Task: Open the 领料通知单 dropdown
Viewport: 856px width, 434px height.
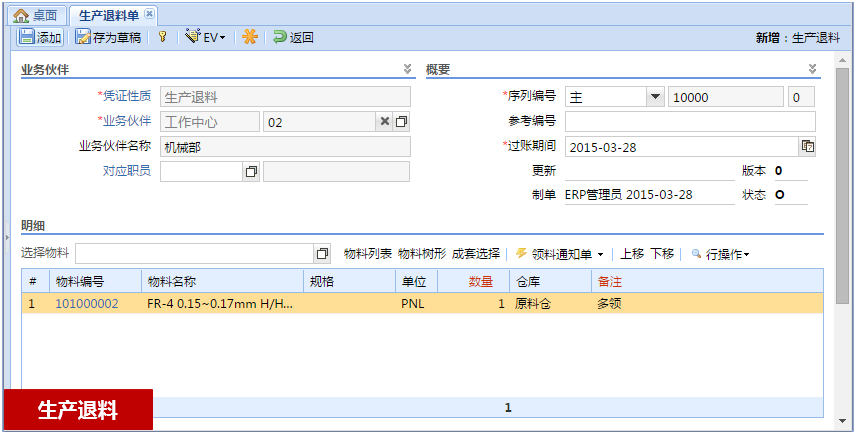Action: tap(560, 254)
